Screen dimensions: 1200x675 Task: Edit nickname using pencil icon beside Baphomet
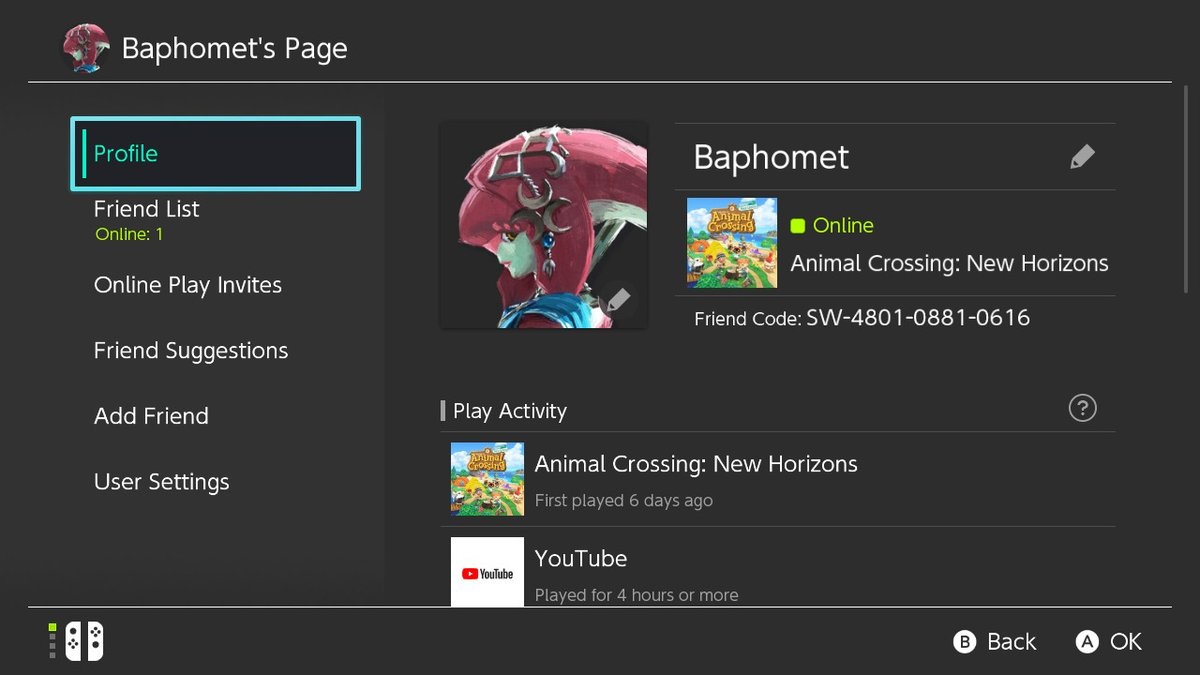(1082, 157)
